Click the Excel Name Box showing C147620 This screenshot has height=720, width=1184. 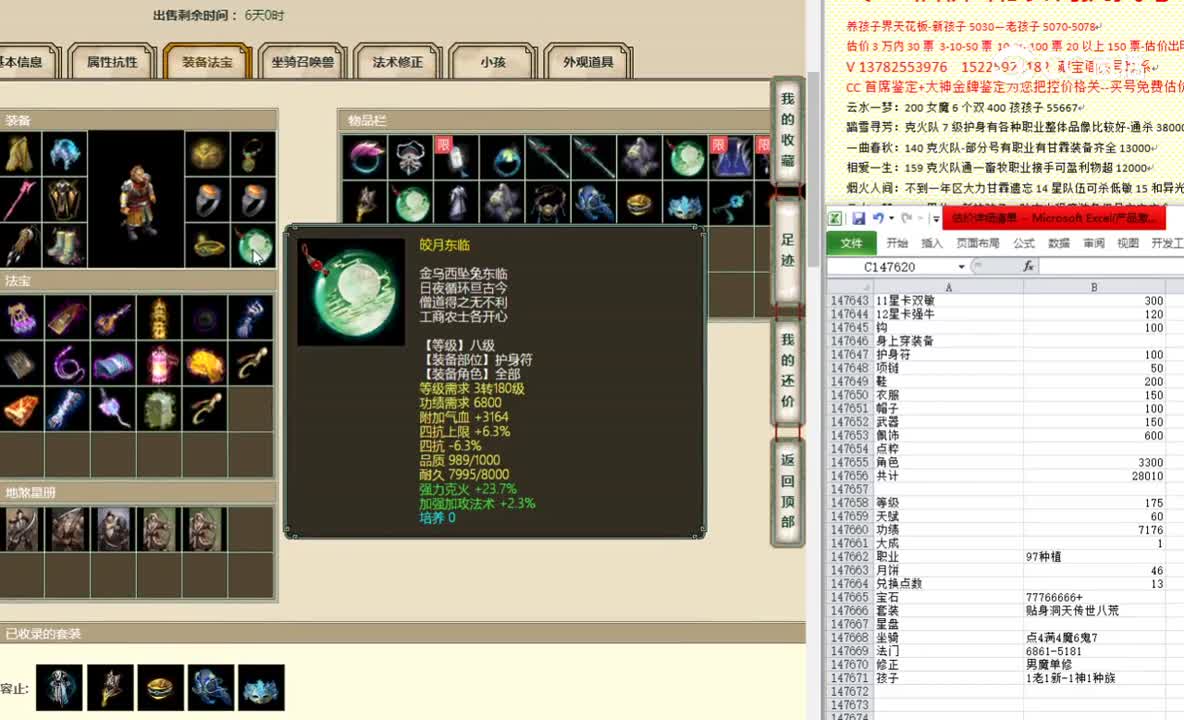891,267
